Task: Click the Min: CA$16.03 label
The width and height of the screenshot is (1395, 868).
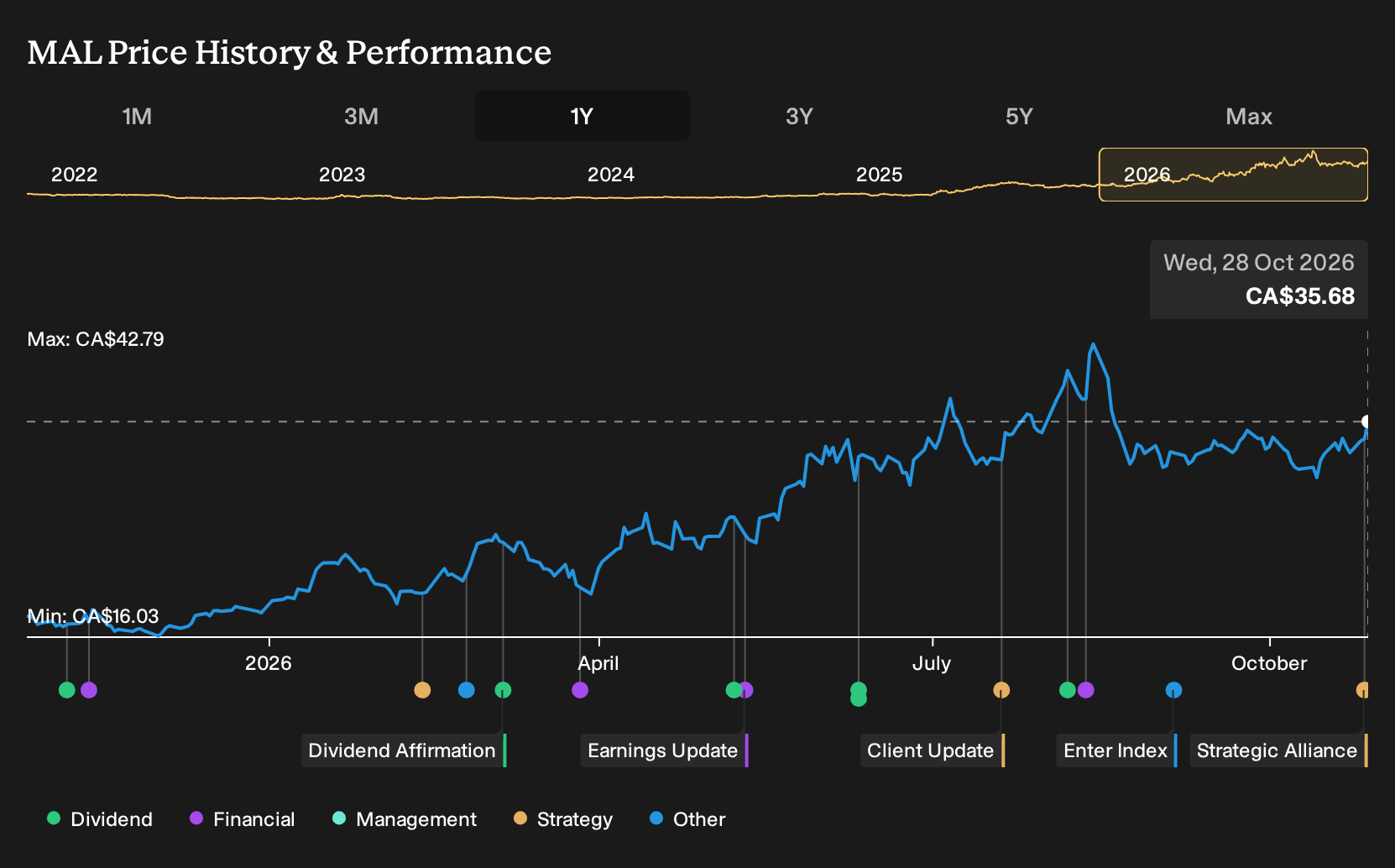Action: [93, 616]
